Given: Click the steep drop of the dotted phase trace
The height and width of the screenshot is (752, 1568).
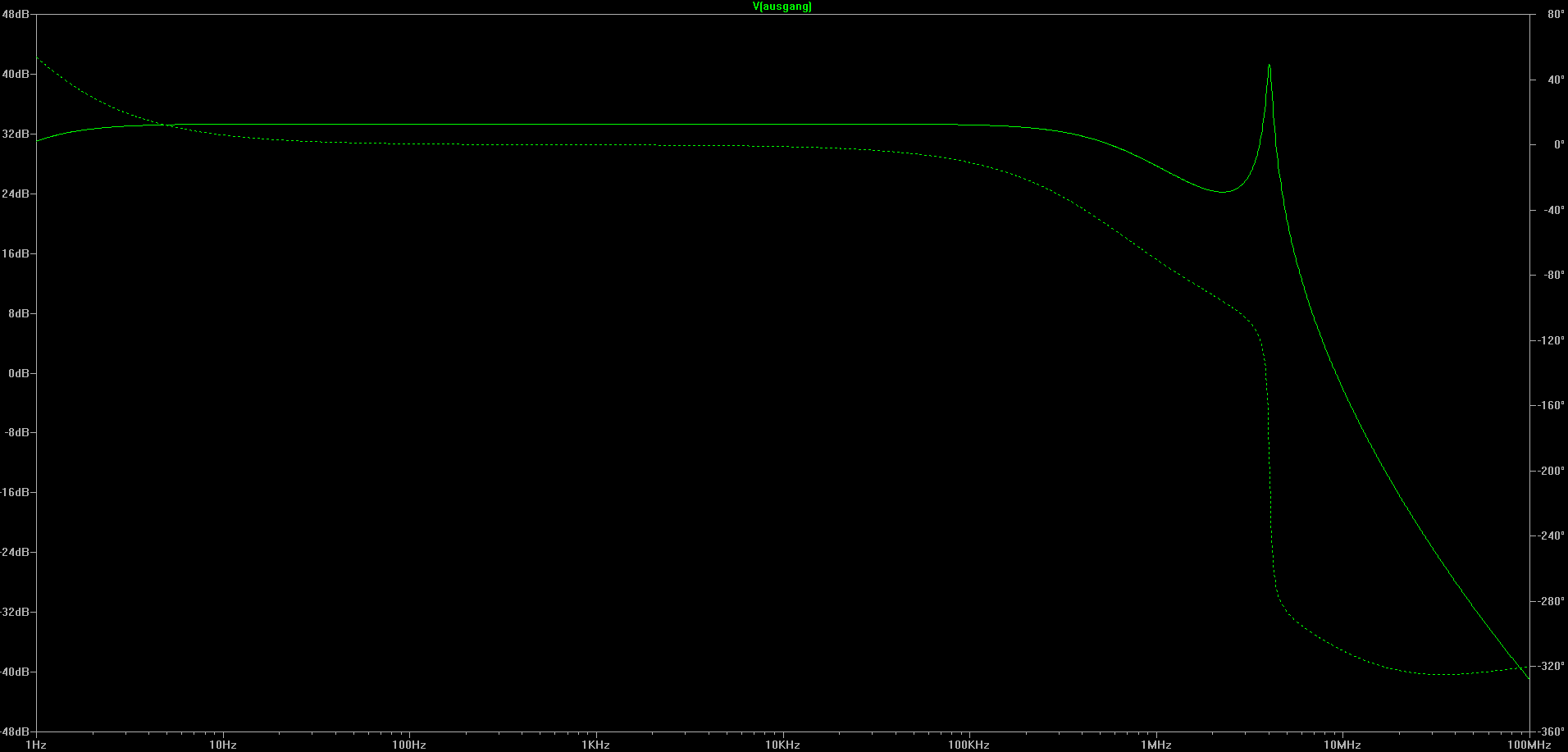Looking at the screenshot, I should pos(1269,467).
